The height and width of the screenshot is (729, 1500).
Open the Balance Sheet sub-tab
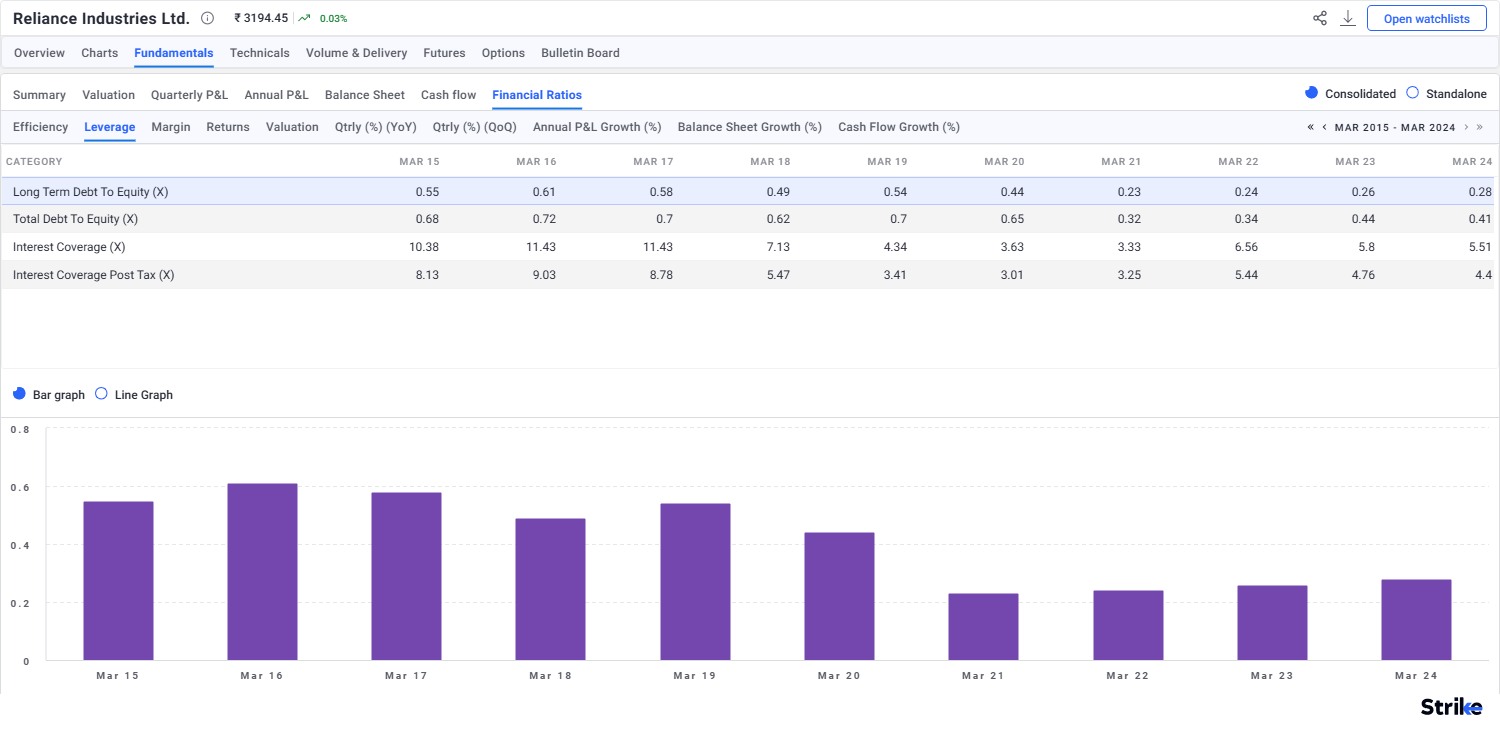[365, 95]
